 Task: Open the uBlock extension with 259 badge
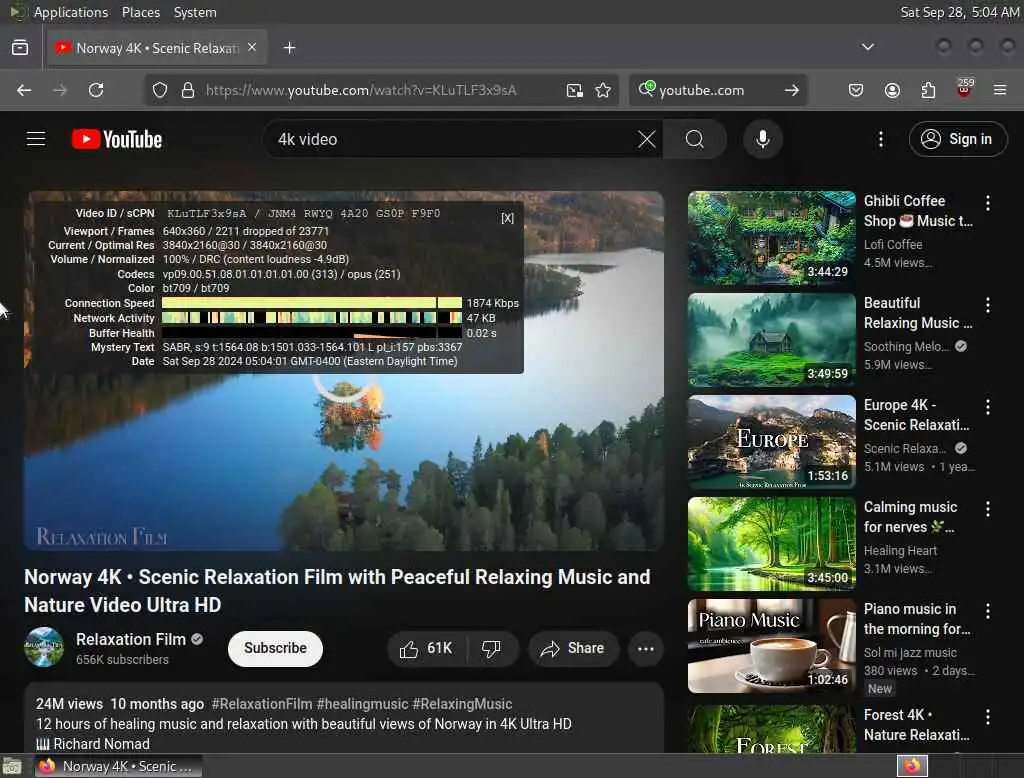point(964,89)
